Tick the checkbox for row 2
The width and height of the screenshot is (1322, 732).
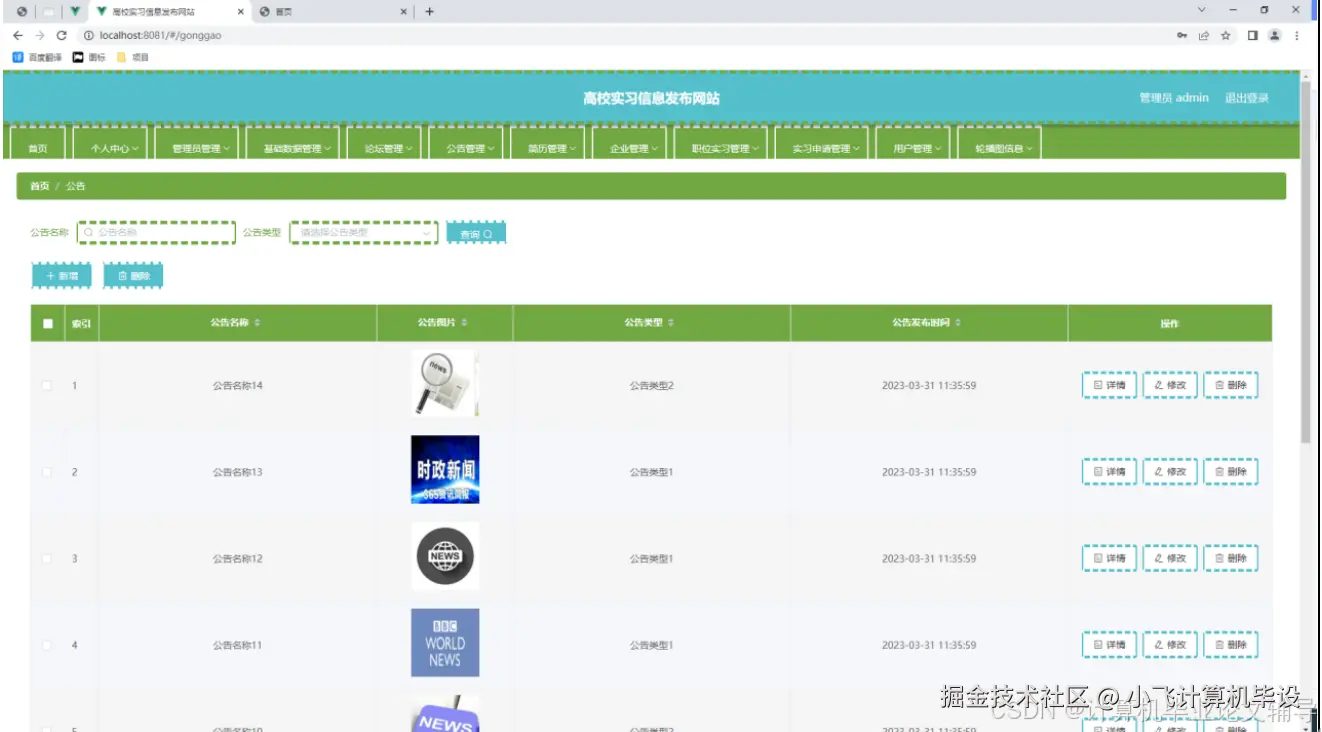pyautogui.click(x=47, y=472)
